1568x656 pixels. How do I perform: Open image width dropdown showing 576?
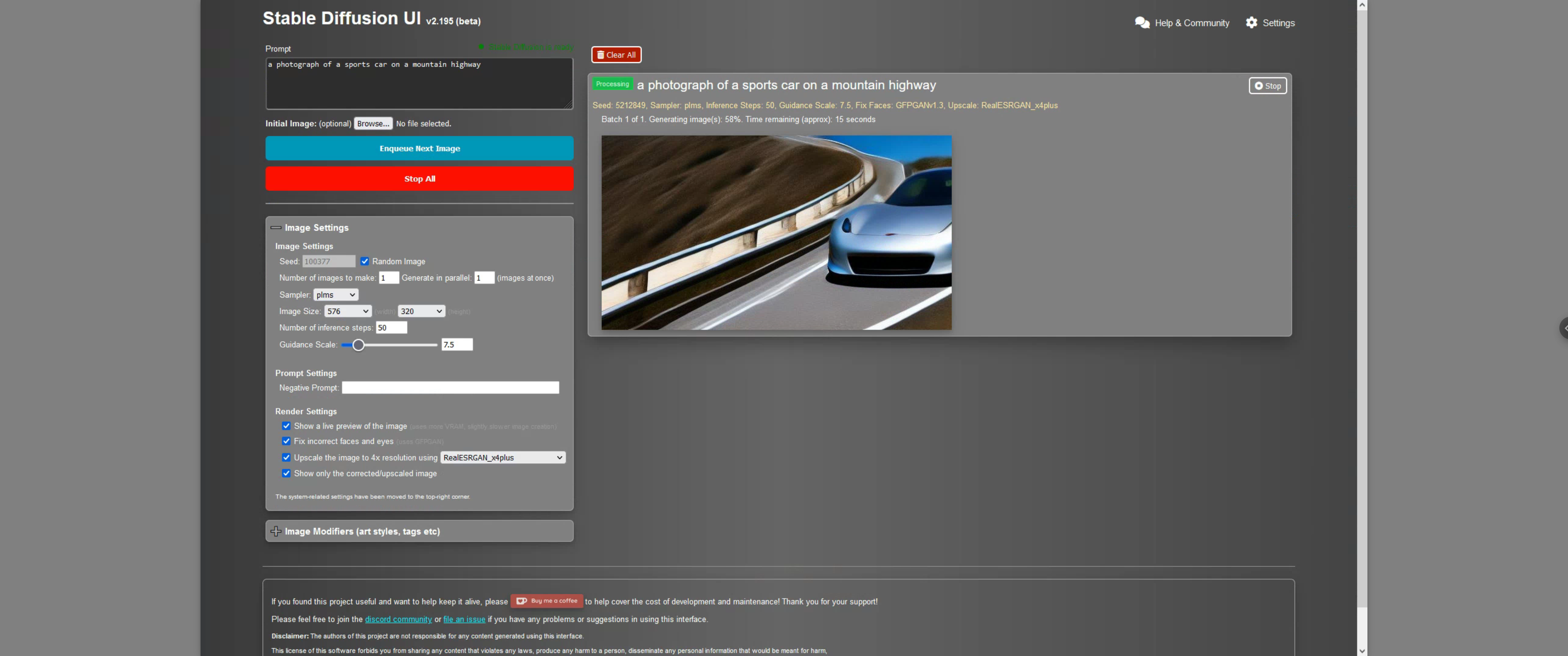point(348,311)
